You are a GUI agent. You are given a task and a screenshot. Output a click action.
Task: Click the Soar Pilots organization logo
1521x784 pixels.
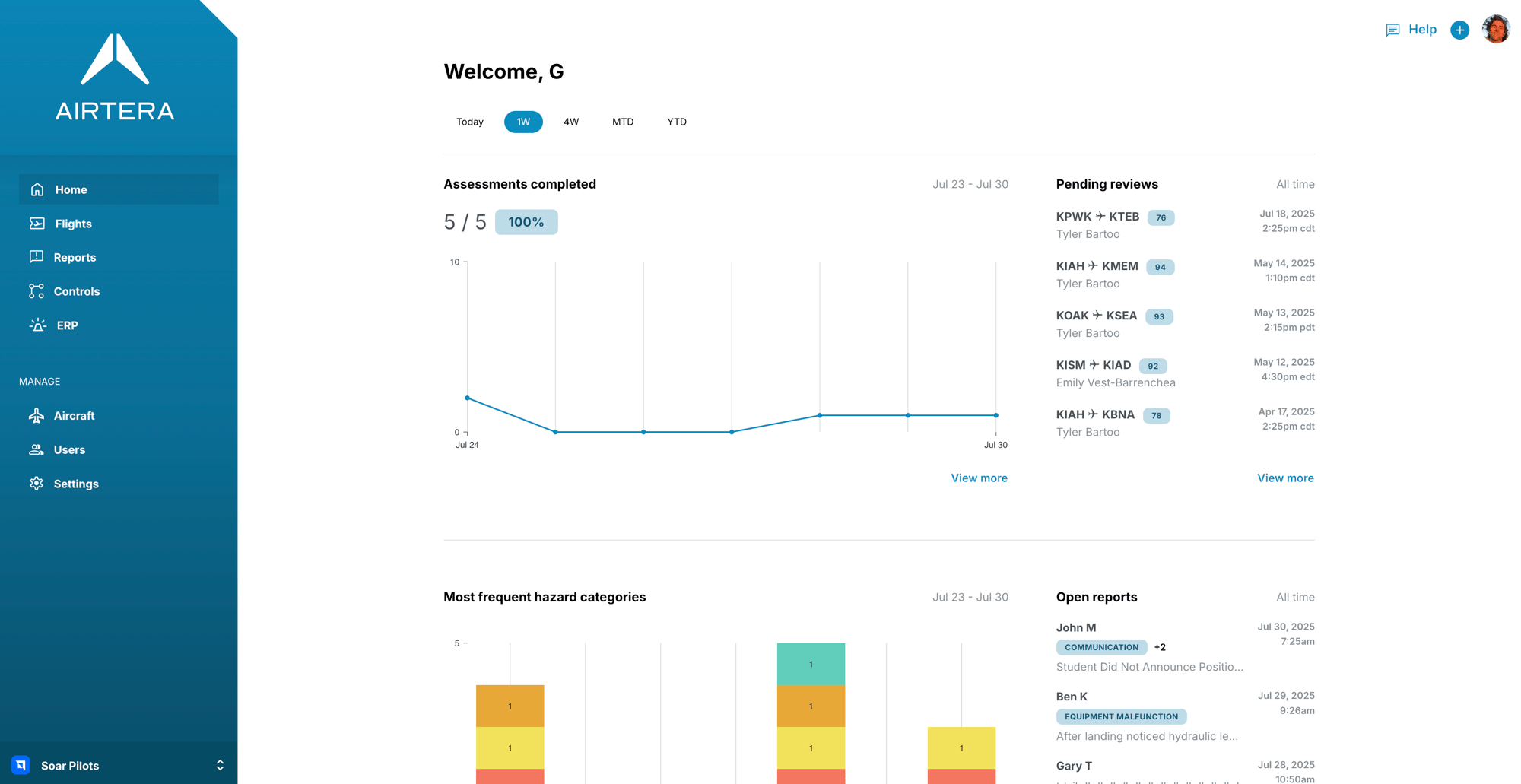21,765
